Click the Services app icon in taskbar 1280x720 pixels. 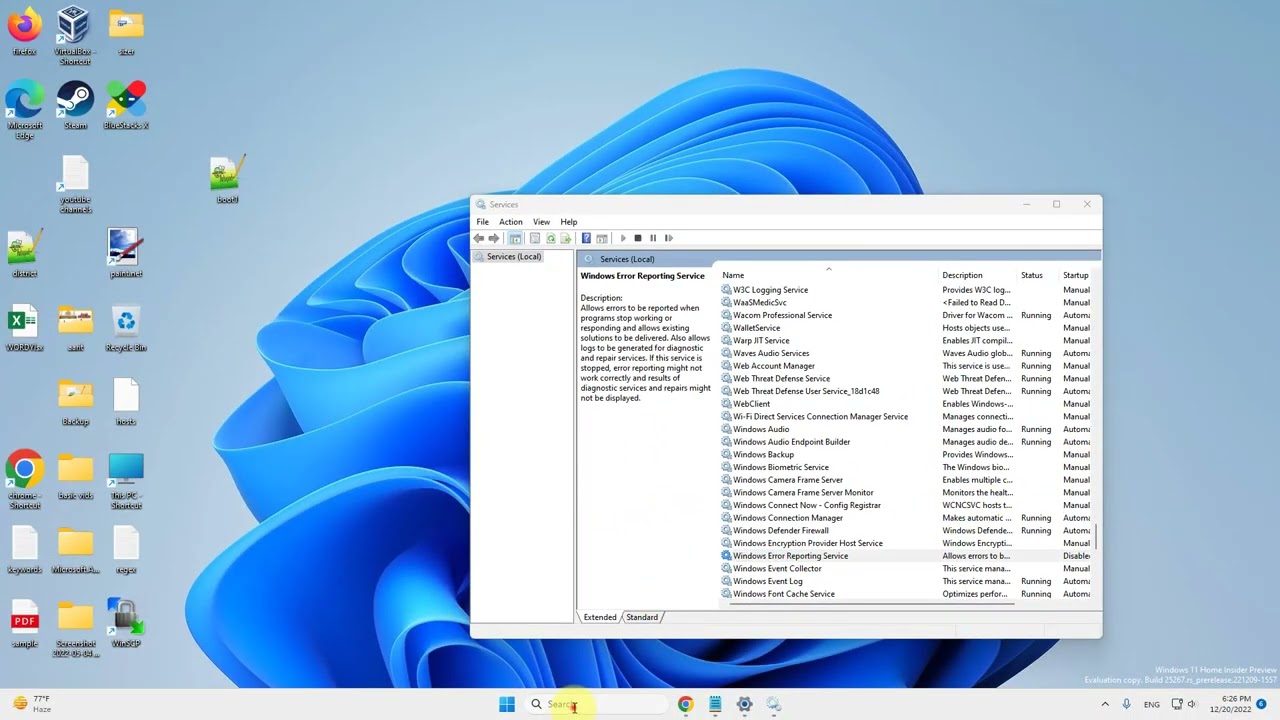774,704
